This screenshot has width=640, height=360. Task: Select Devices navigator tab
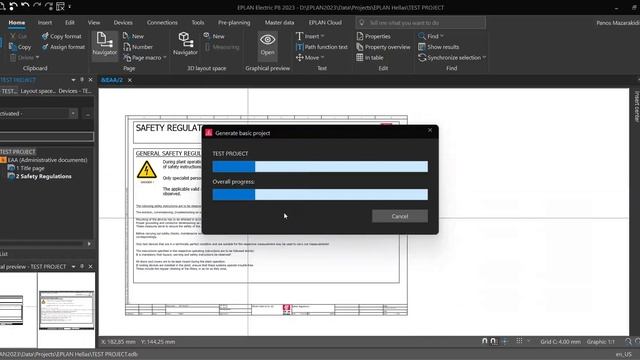tap(75, 91)
